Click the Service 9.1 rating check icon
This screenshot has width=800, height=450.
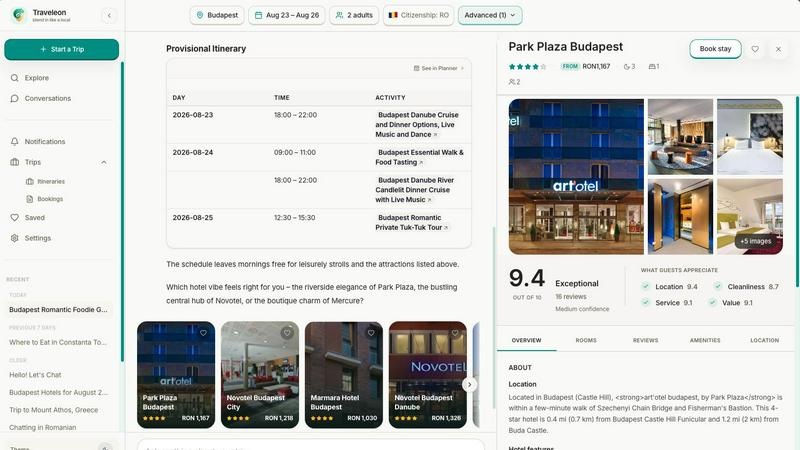645,303
